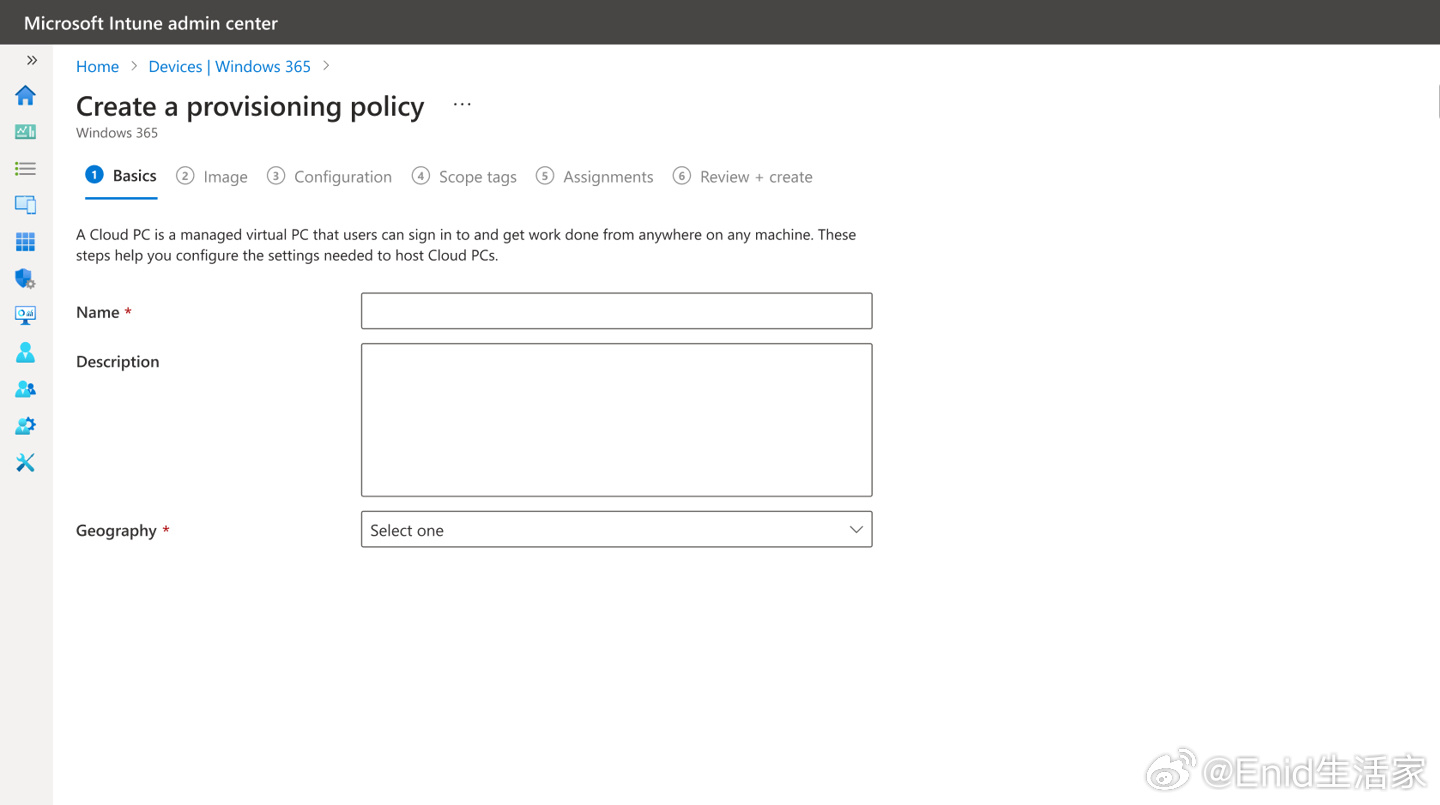Go to Review + create step

(x=743, y=176)
